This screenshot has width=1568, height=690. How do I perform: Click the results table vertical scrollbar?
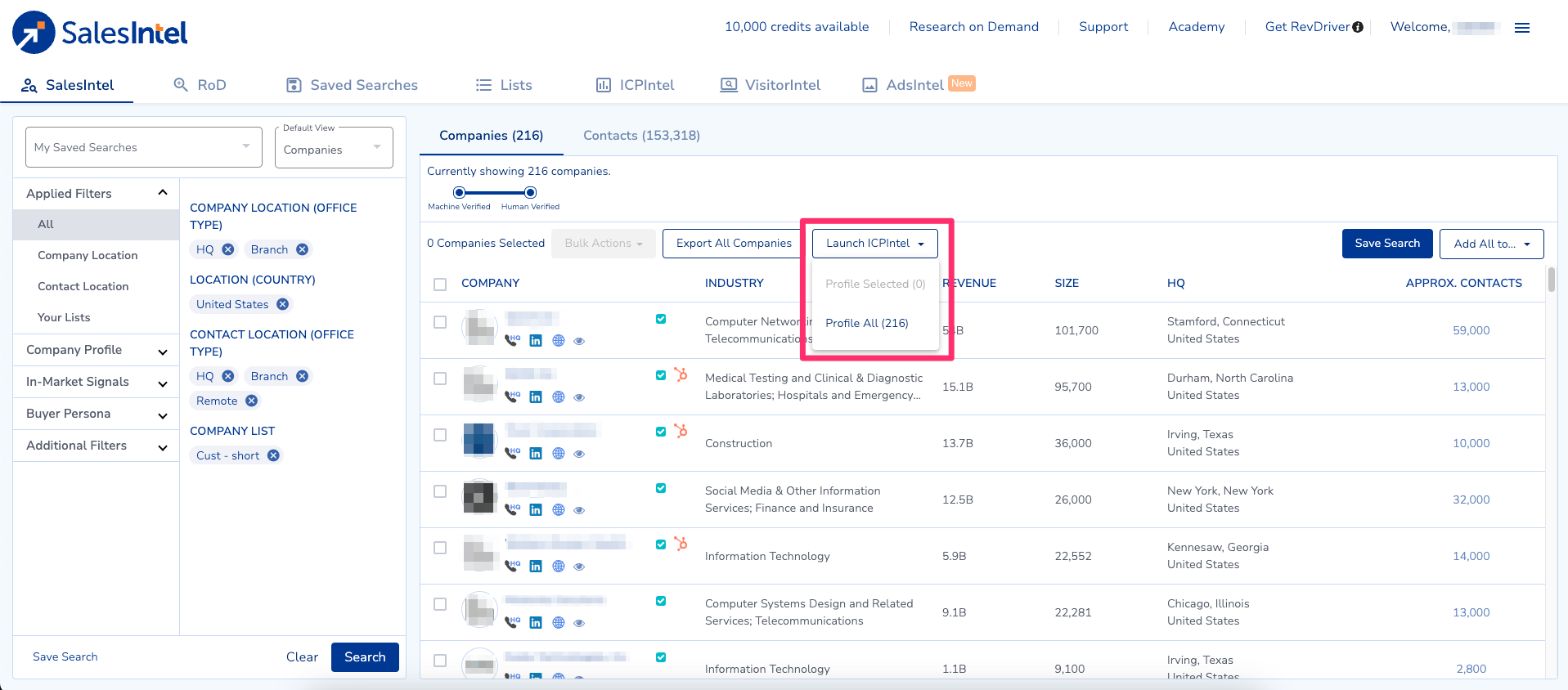[x=1552, y=280]
